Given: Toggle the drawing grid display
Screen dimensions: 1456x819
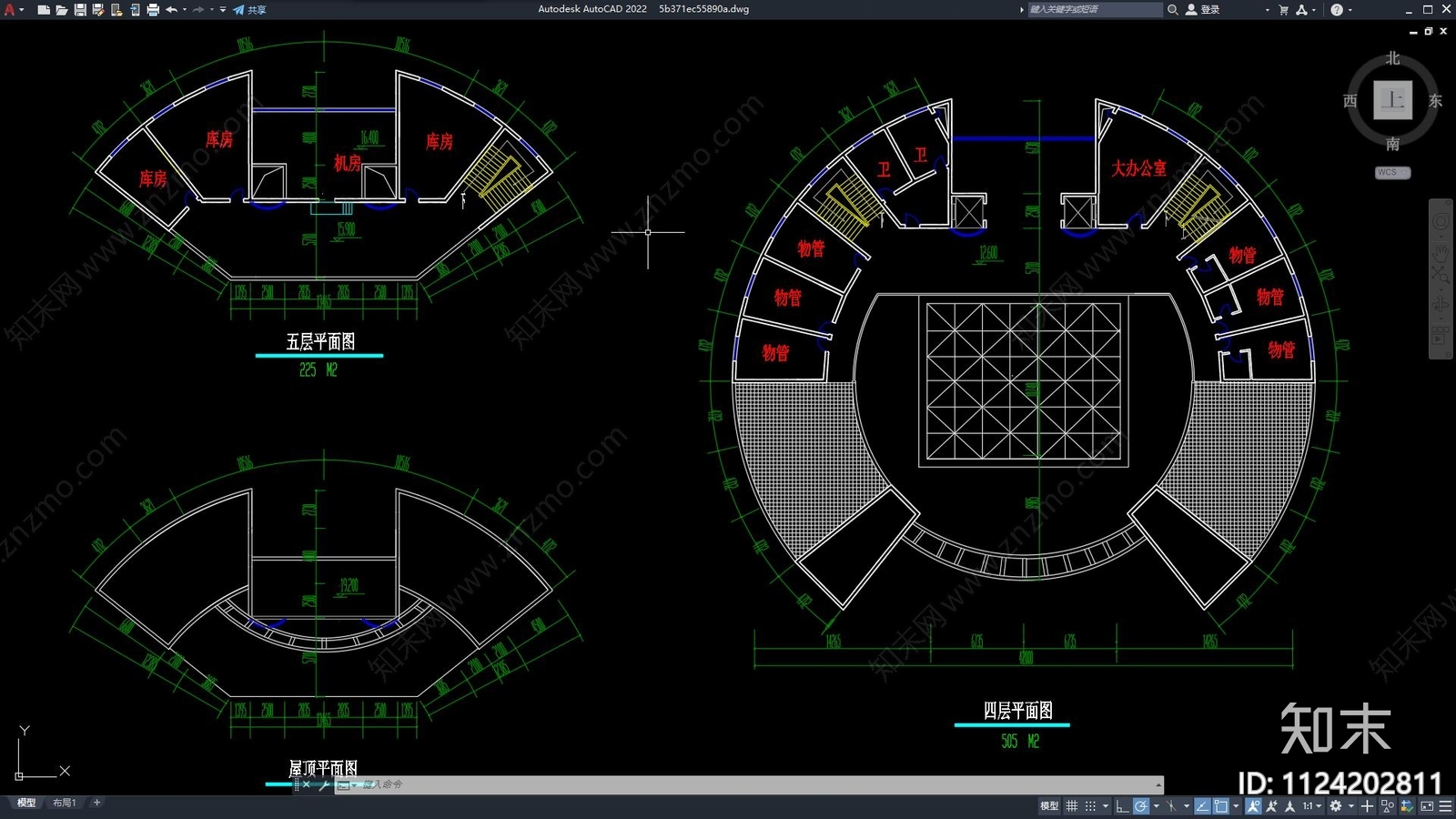Looking at the screenshot, I should [x=1071, y=806].
